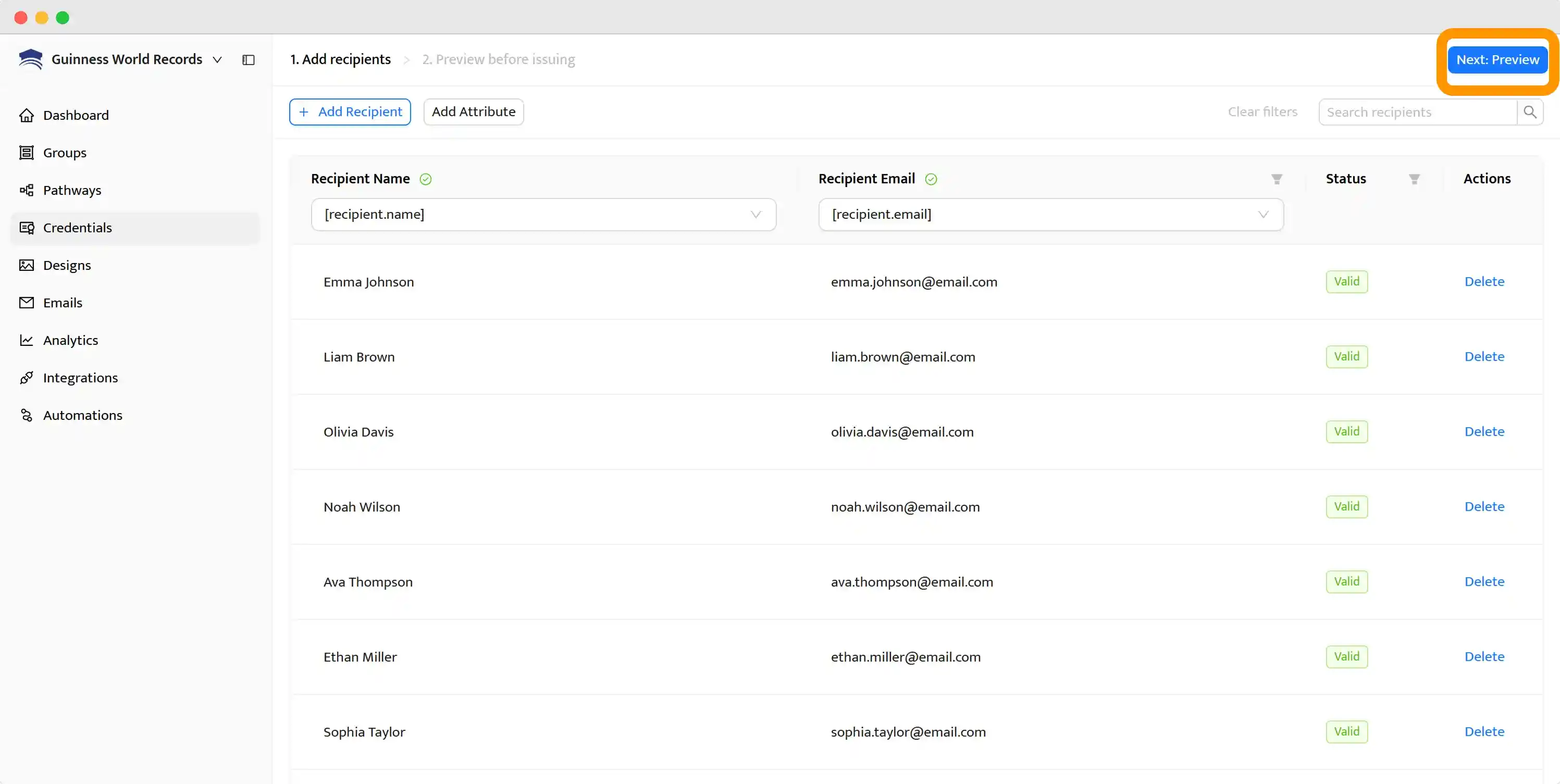Expand the [recipient.name] dropdown
Screen dimensions: 1560x784
click(x=755, y=214)
